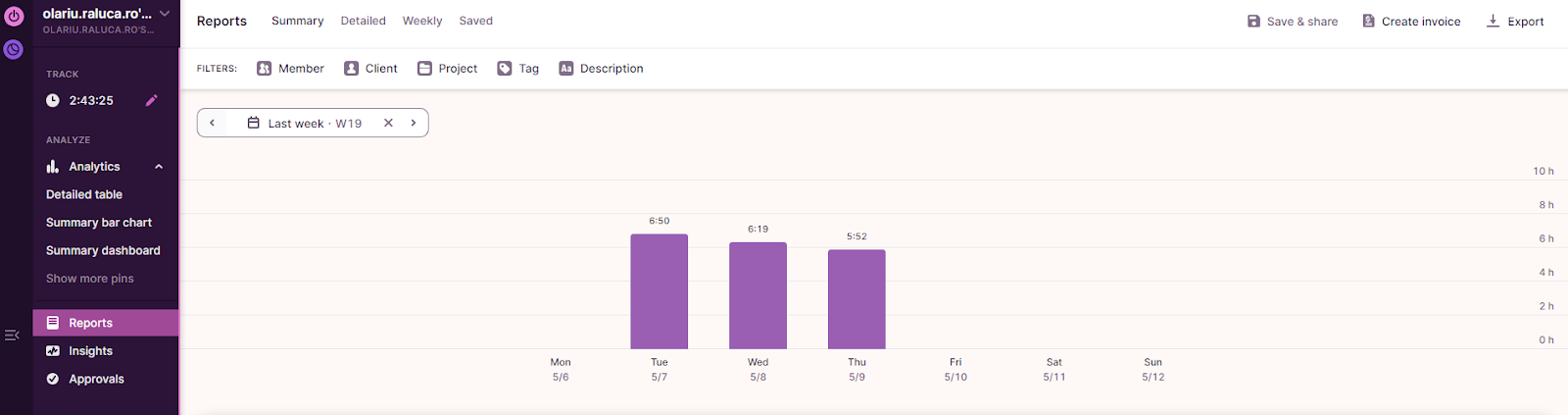Image resolution: width=1568 pixels, height=415 pixels.
Task: Open the Project filter dropdown
Action: pos(447,69)
